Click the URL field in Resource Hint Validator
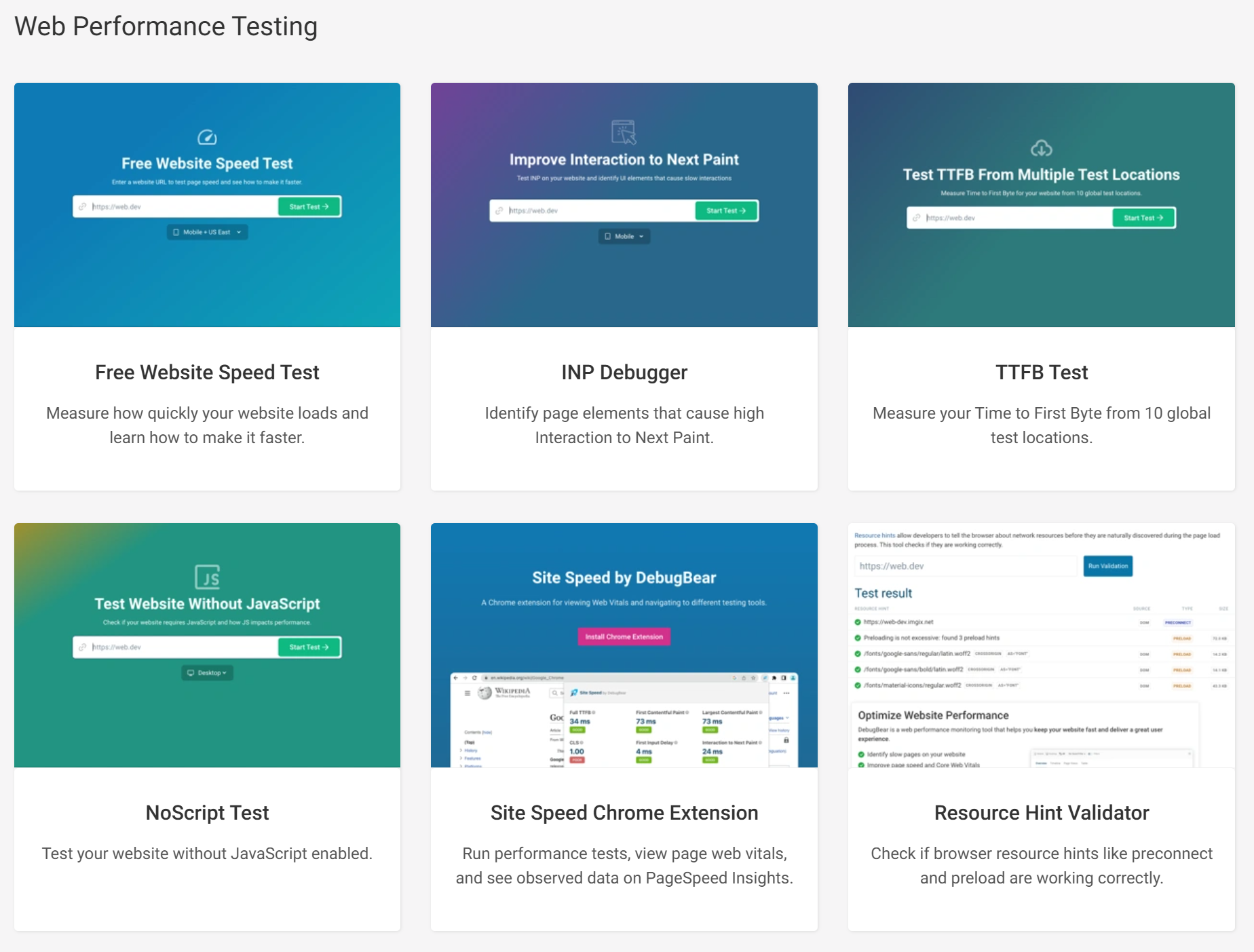This screenshot has width=1254, height=952. click(965, 566)
